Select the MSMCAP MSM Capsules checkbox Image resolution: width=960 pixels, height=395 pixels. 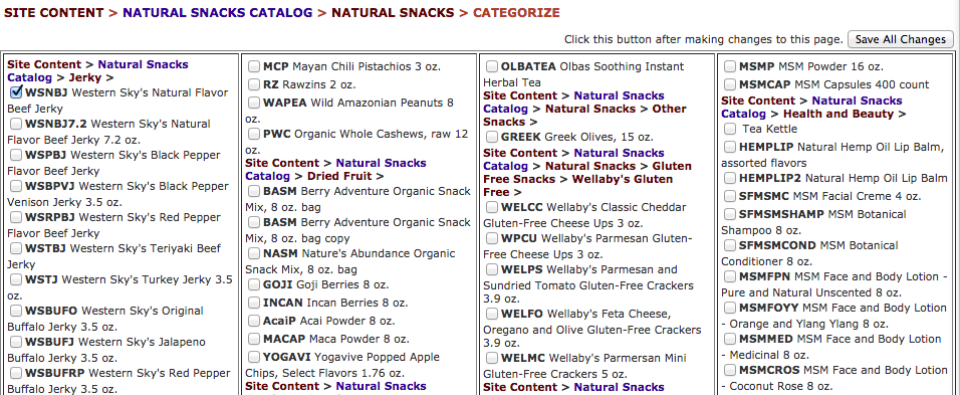(730, 85)
